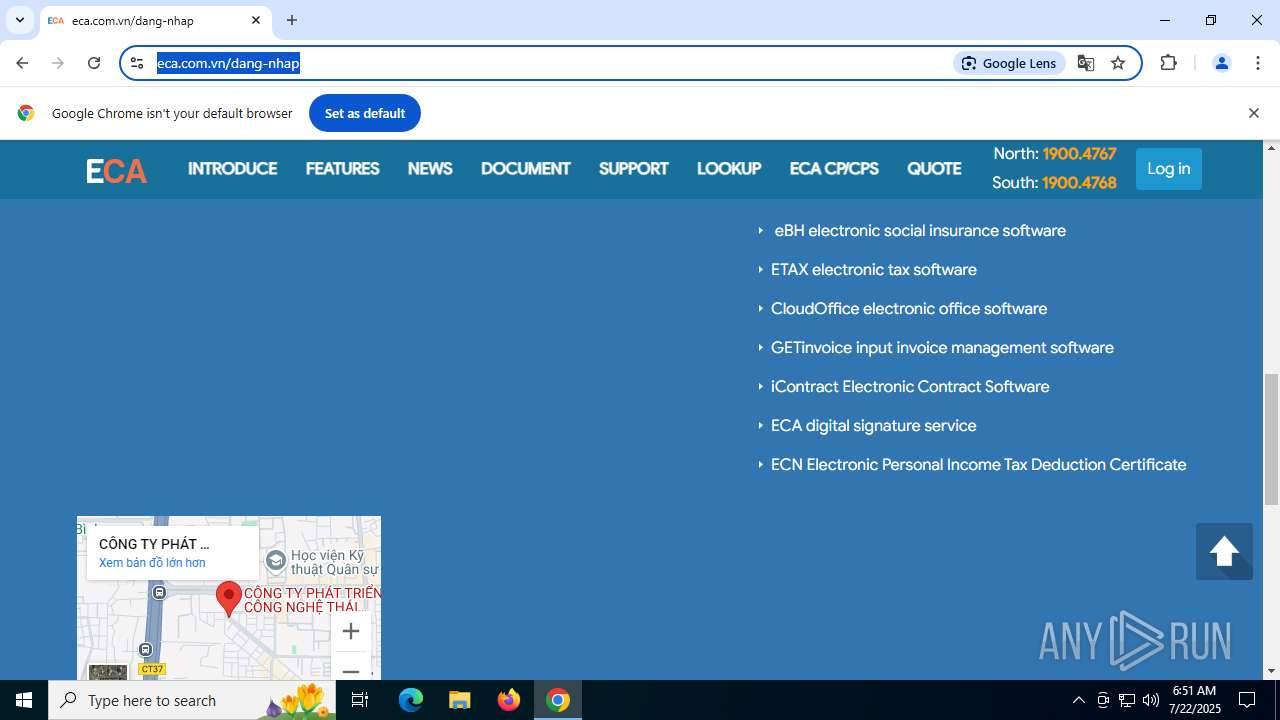Launch Firefox from taskbar
Image resolution: width=1280 pixels, height=720 pixels.
click(x=509, y=700)
